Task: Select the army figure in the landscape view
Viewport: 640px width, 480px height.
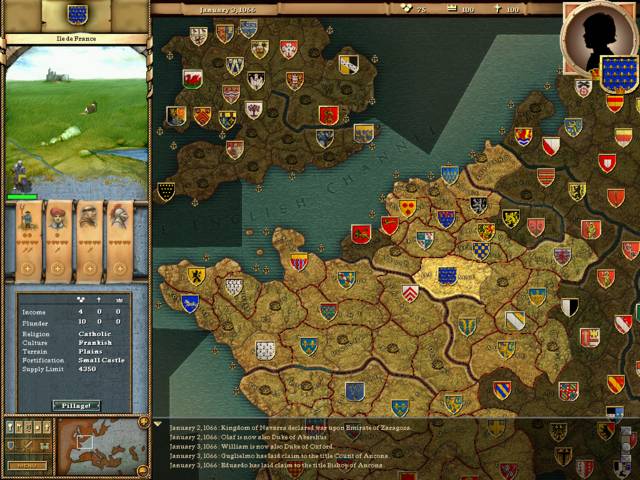Action: tap(20, 176)
